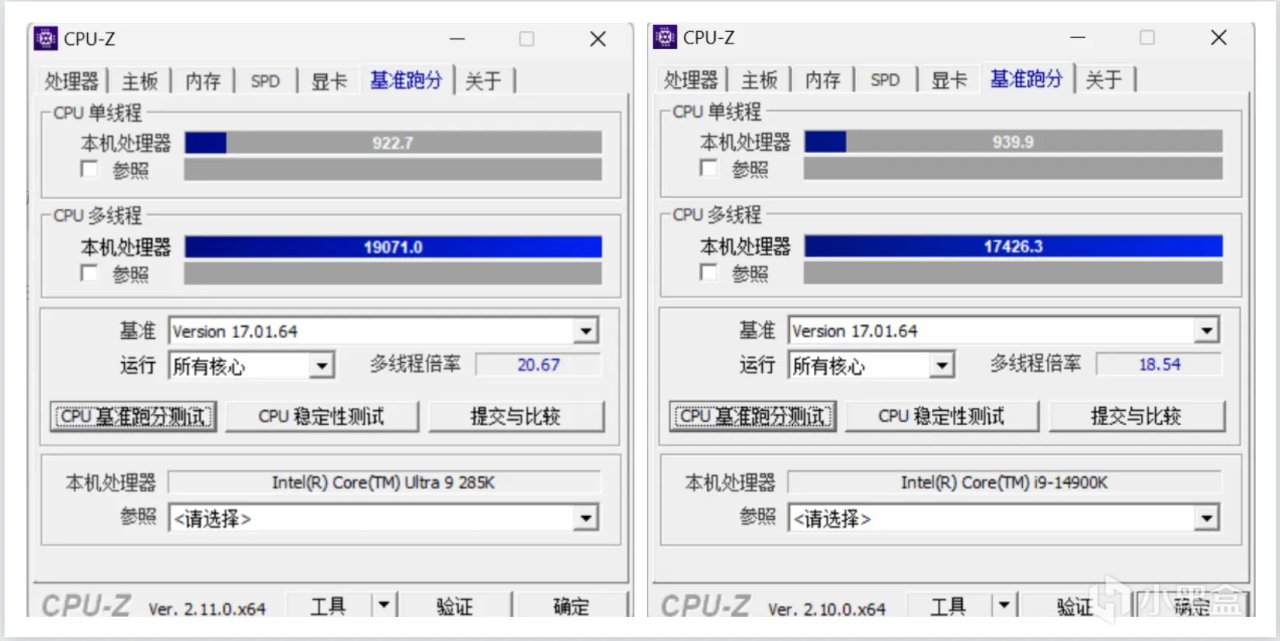This screenshot has width=1280, height=641.
Task: Click single-thread score bar showing 922.7
Action: click(x=393, y=143)
